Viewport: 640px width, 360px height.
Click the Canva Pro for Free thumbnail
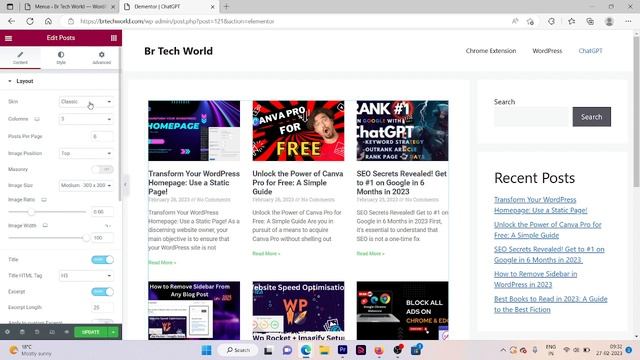point(298,131)
